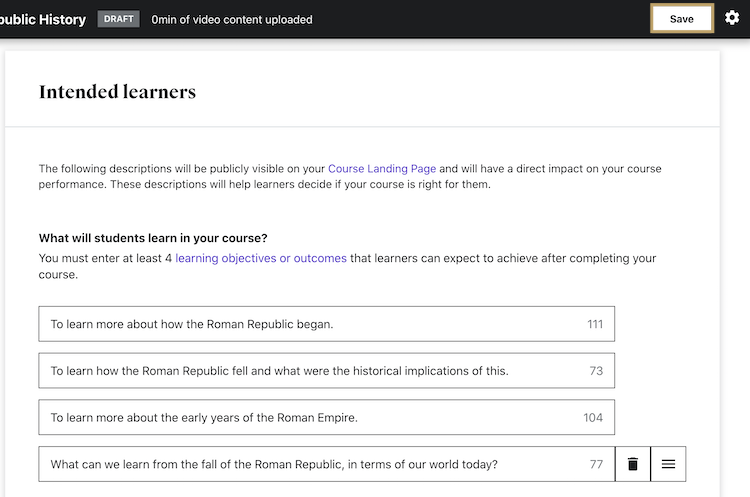Click the DRAFT status badge
The width and height of the screenshot is (750, 497).
[x=119, y=19]
